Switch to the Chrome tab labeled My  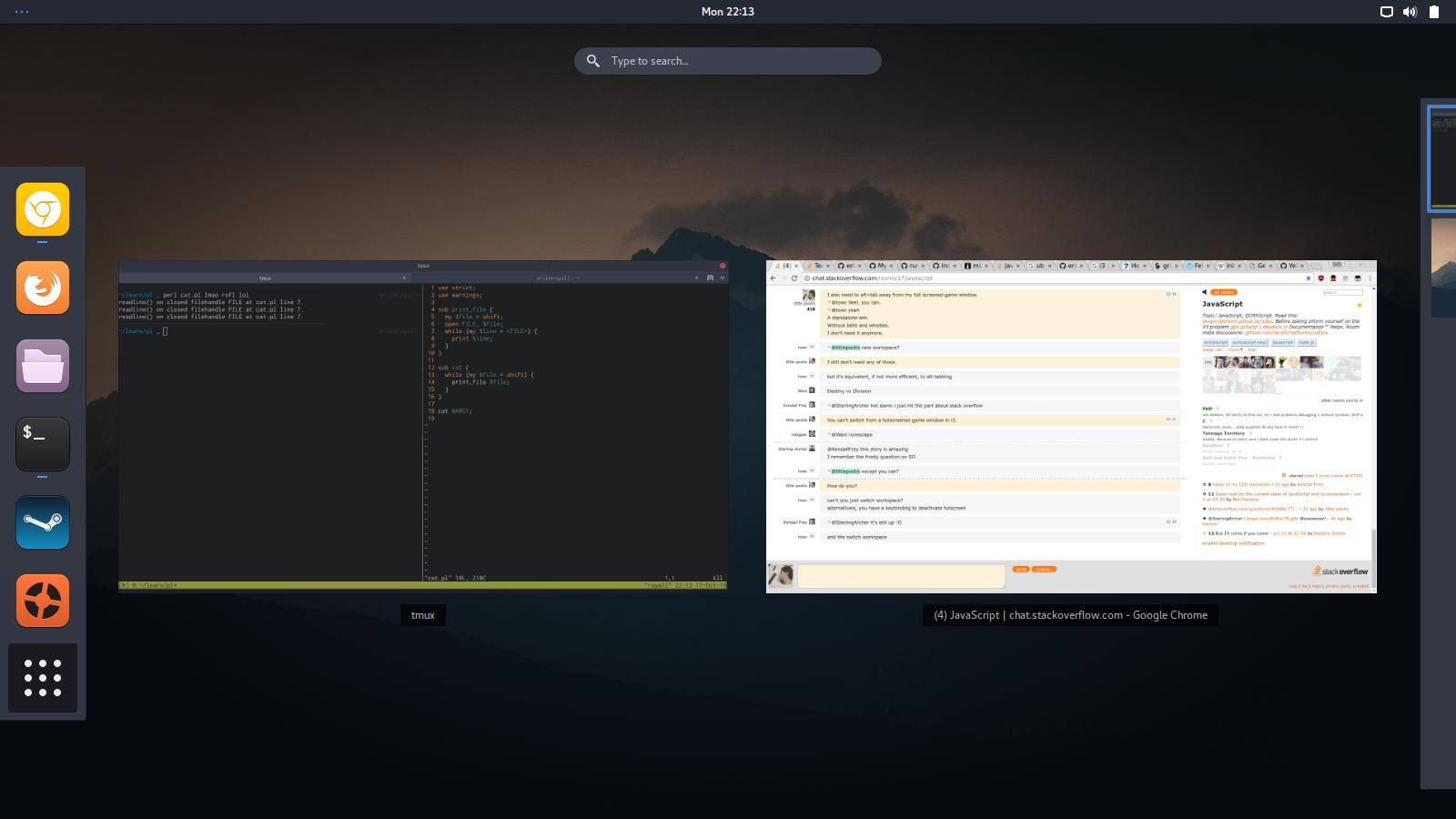coord(880,266)
